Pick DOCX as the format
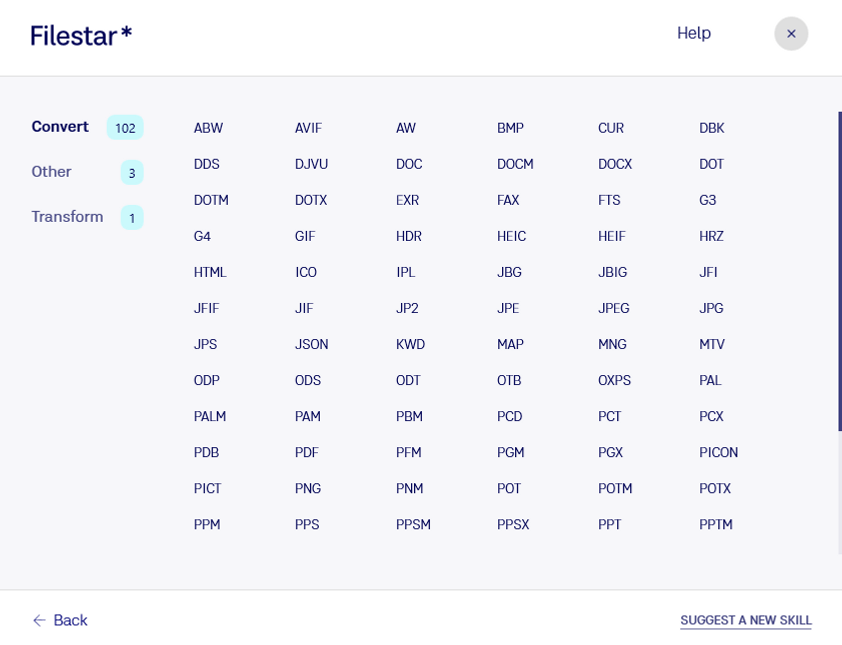 pyautogui.click(x=615, y=164)
